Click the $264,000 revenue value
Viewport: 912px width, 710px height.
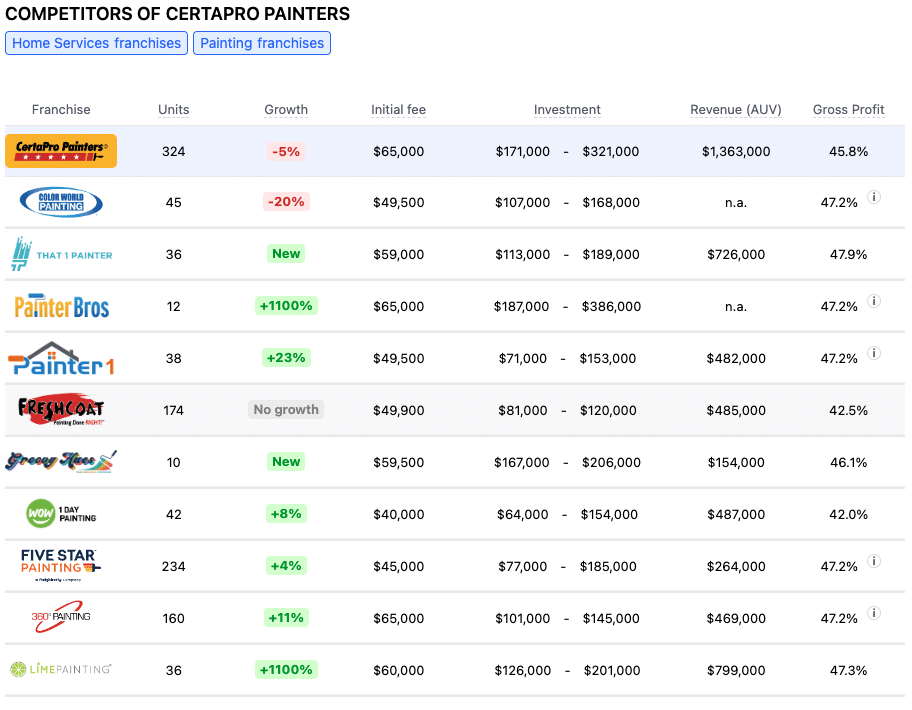[x=736, y=566]
